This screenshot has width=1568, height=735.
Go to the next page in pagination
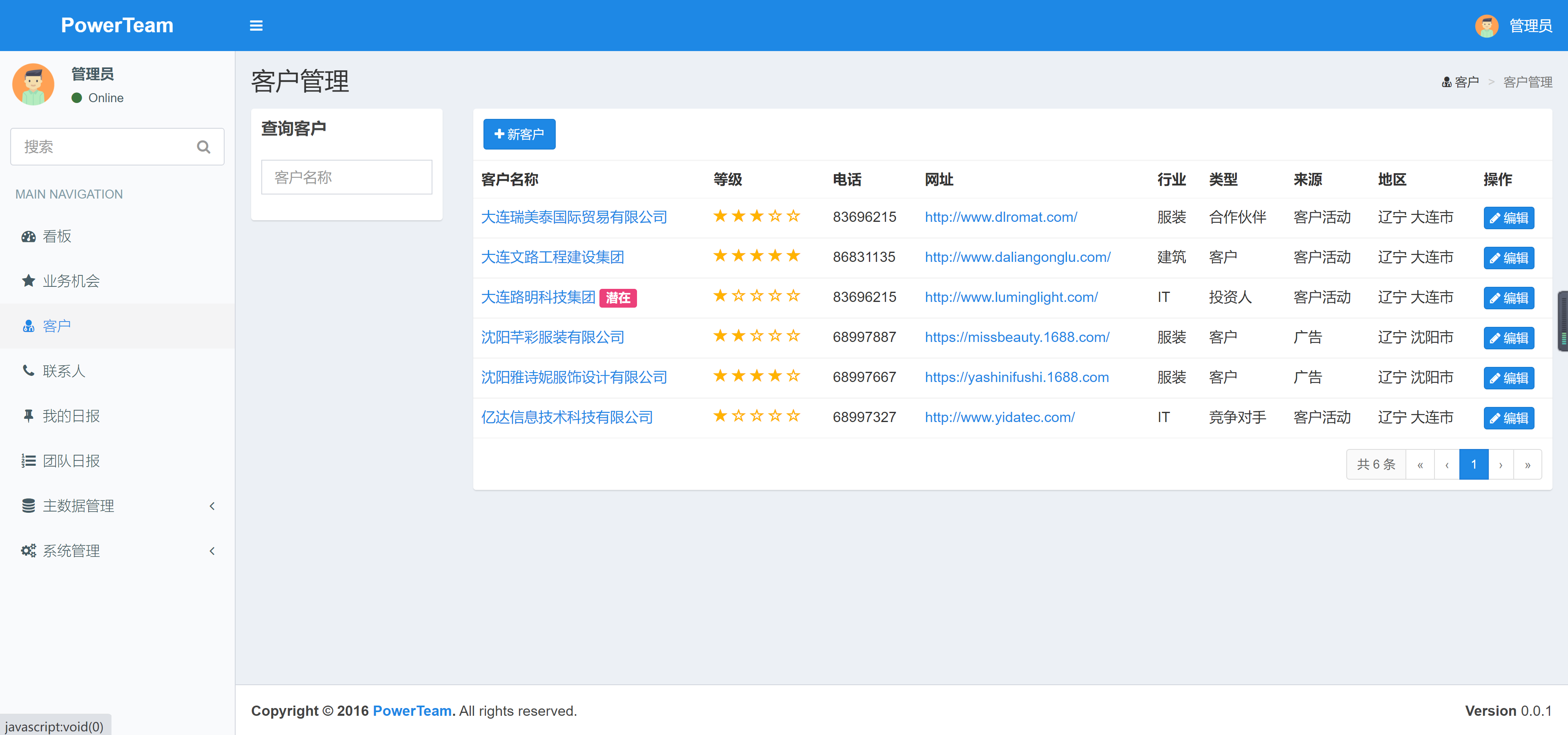(x=1501, y=464)
